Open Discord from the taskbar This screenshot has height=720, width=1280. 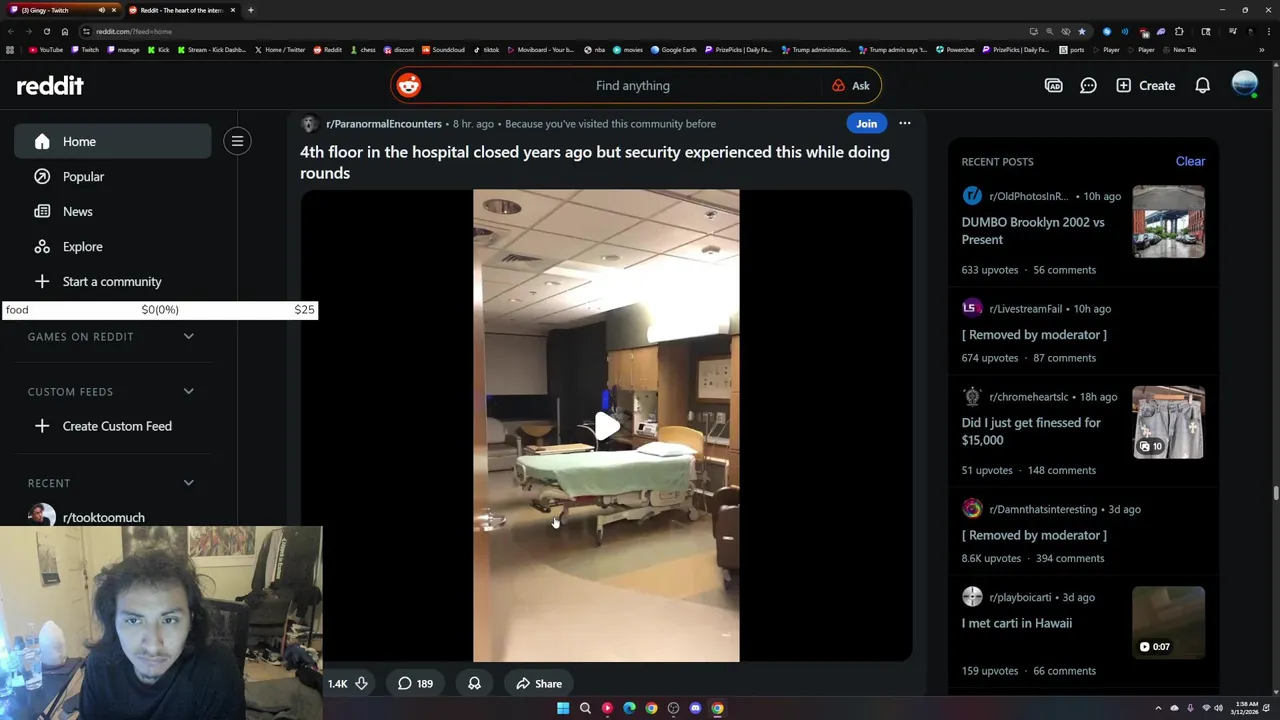(x=695, y=708)
